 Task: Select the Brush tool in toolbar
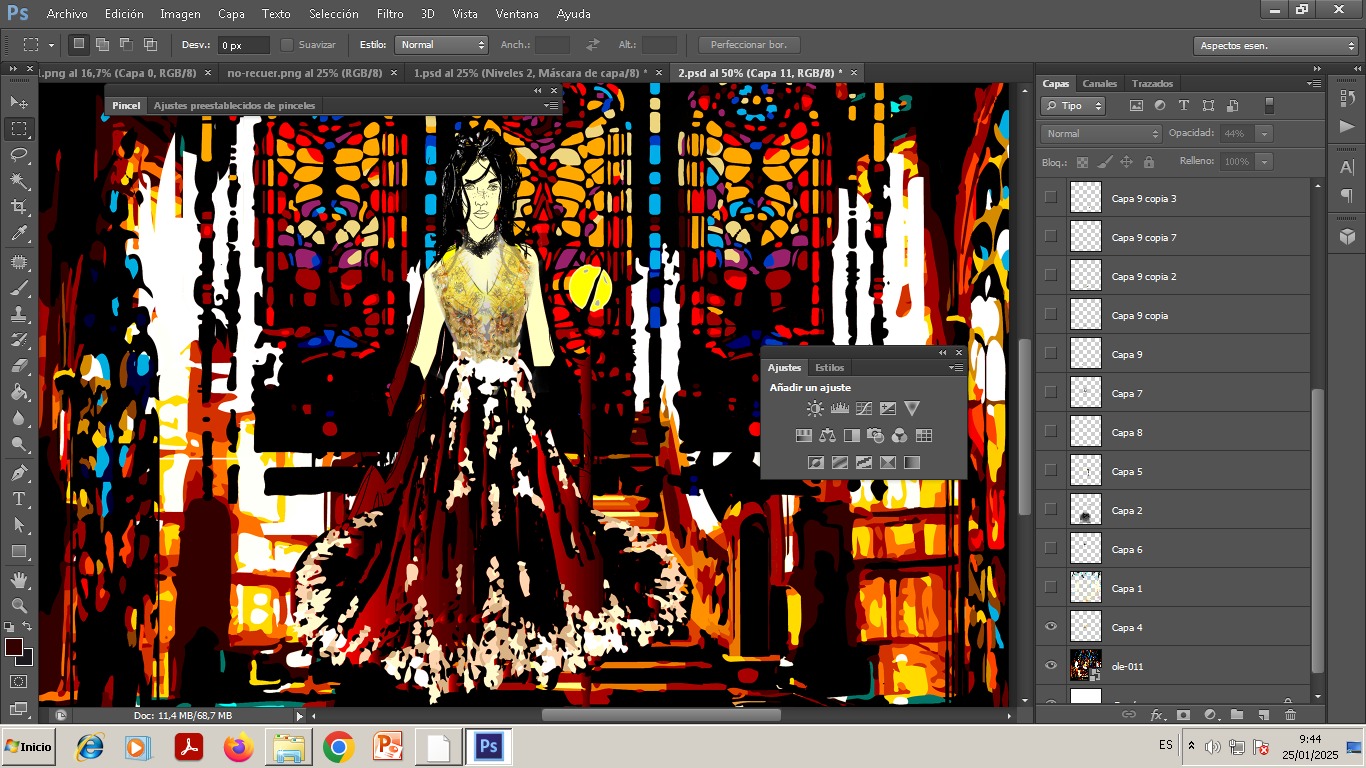pos(19,288)
